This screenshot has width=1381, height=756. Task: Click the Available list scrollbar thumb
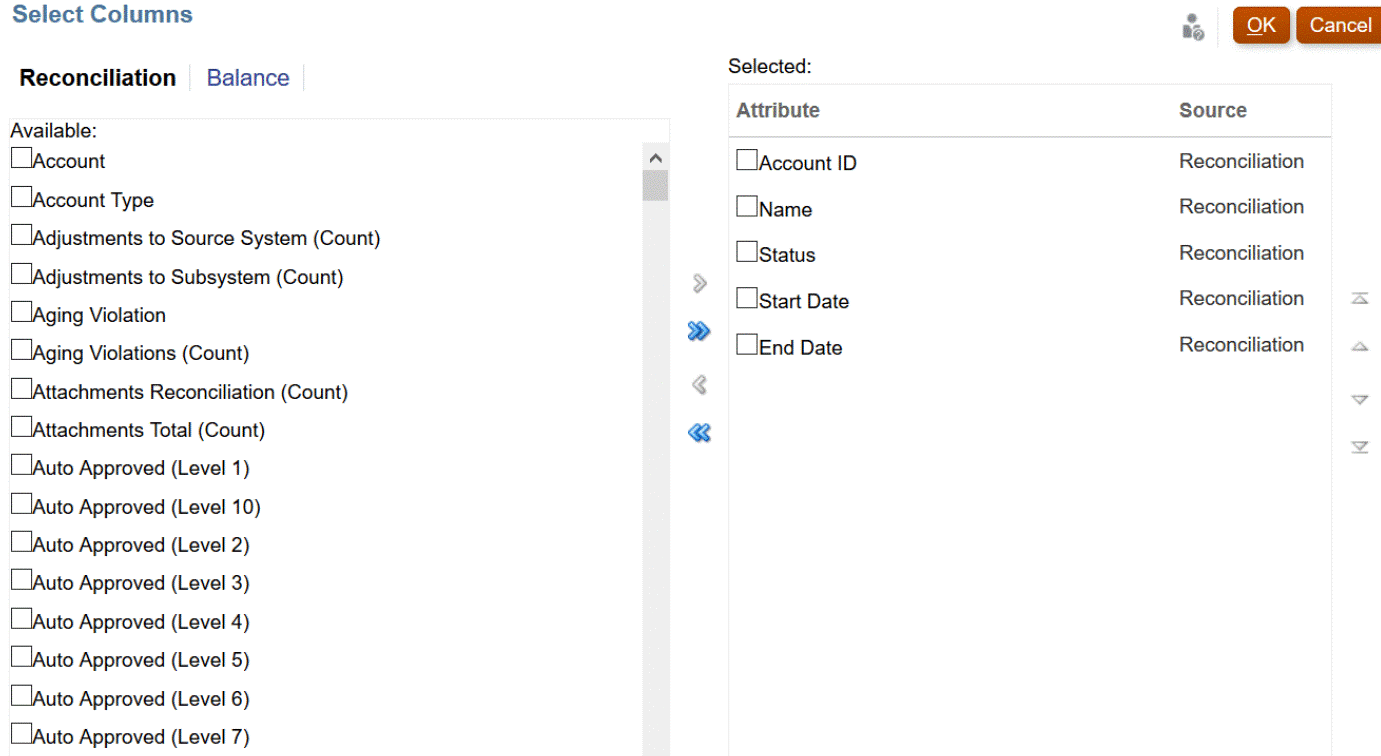pos(656,186)
